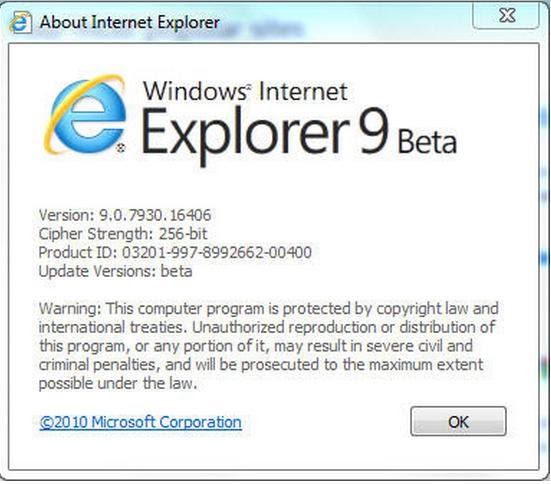
Task: Click the Update Versions beta line
Action: pyautogui.click(x=115, y=271)
